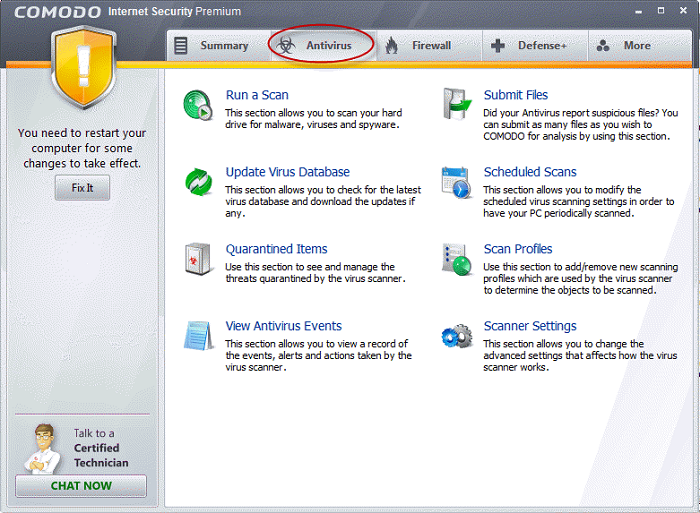Click the certified technician avatar image
This screenshot has width=700, height=513.
click(x=39, y=447)
